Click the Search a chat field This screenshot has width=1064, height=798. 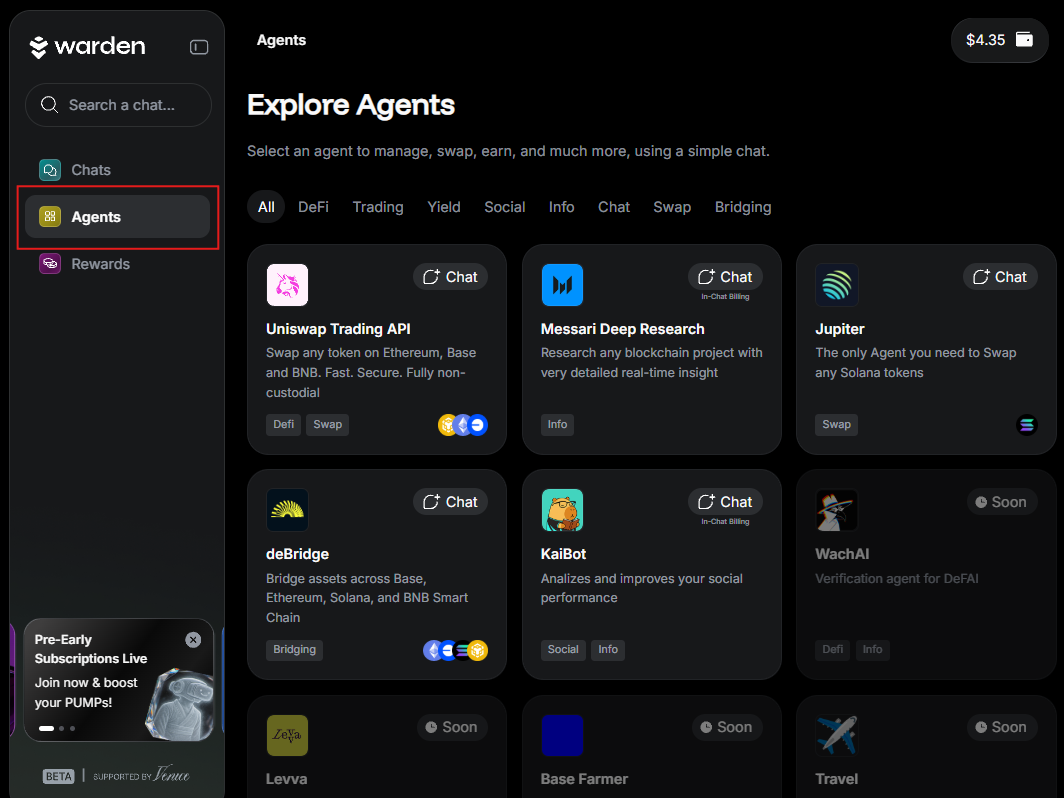coord(118,105)
